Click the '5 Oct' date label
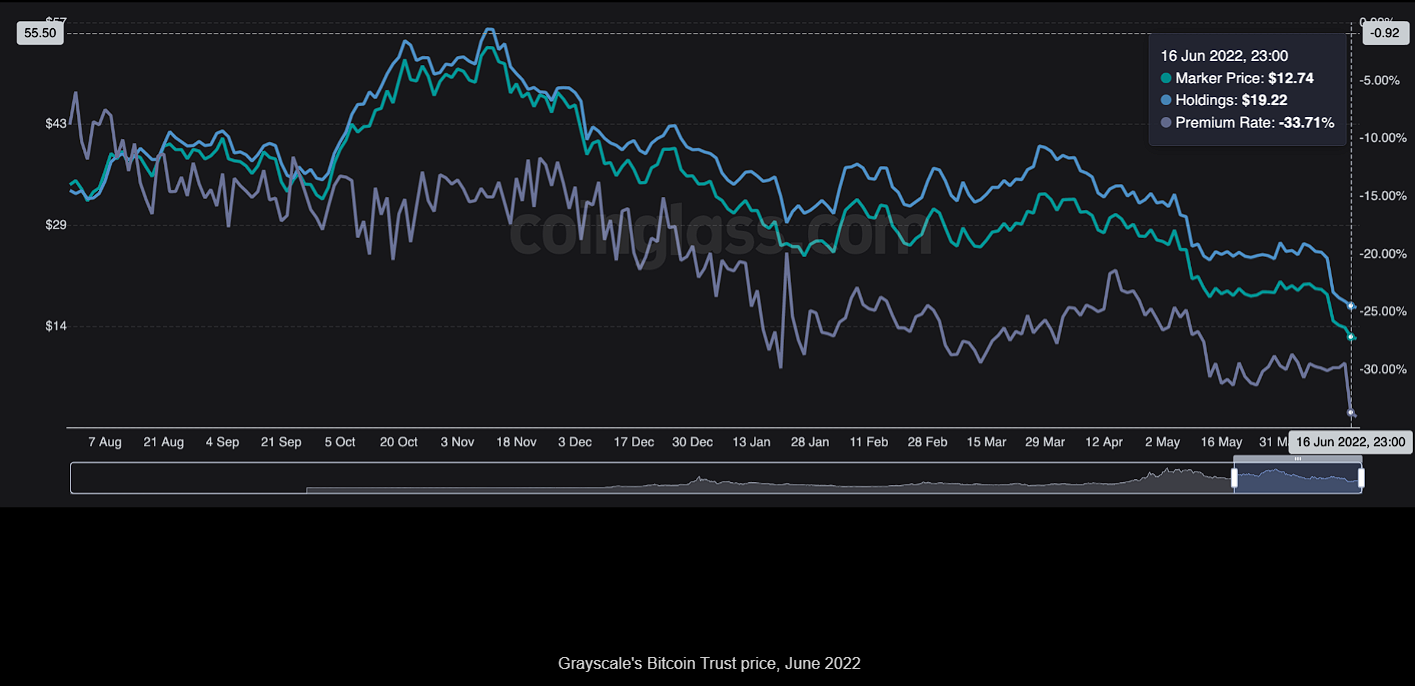 (340, 442)
